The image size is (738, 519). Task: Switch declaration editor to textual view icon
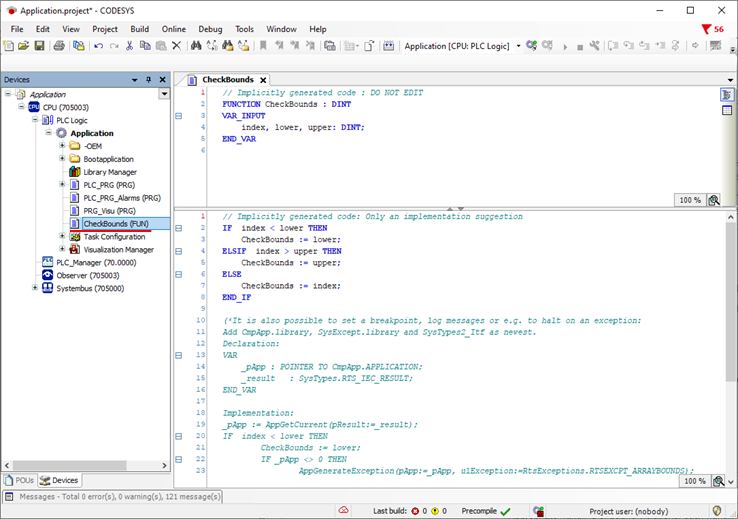(727, 95)
